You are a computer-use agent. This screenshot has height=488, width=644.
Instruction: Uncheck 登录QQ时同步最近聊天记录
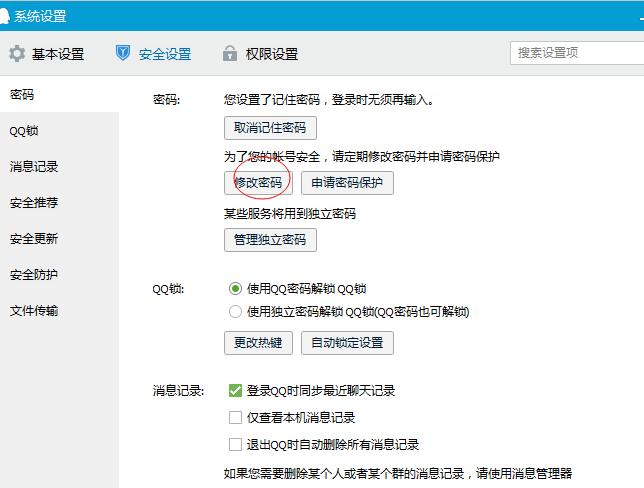click(235, 390)
